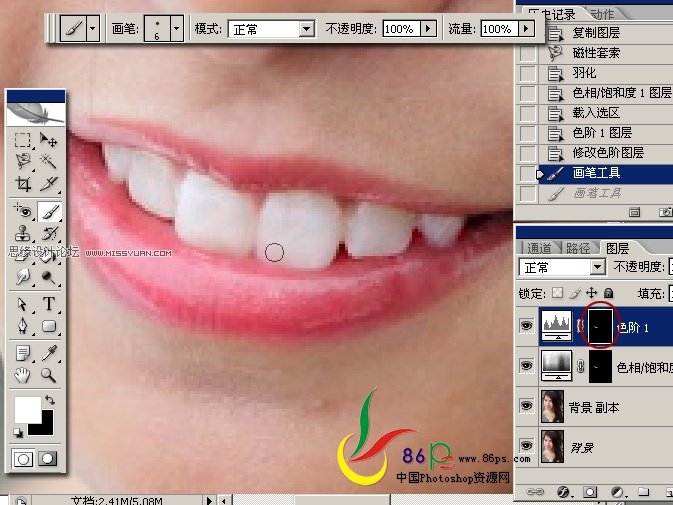This screenshot has height=505, width=673.
Task: Click the white foreground color swatch
Action: [26, 408]
